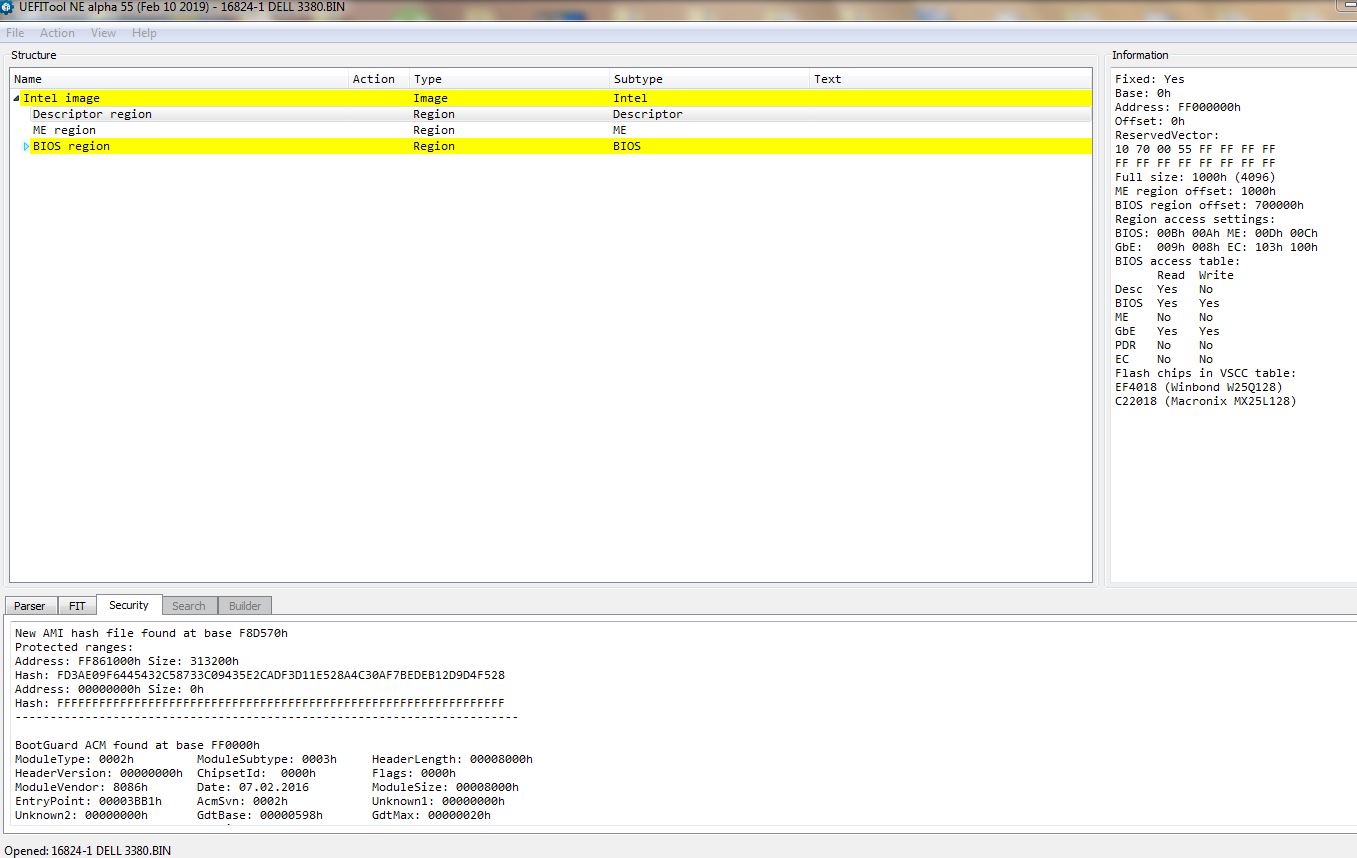1357x858 pixels.
Task: Click 'BIOS region offset: 700000h' text
Action: click(1209, 205)
